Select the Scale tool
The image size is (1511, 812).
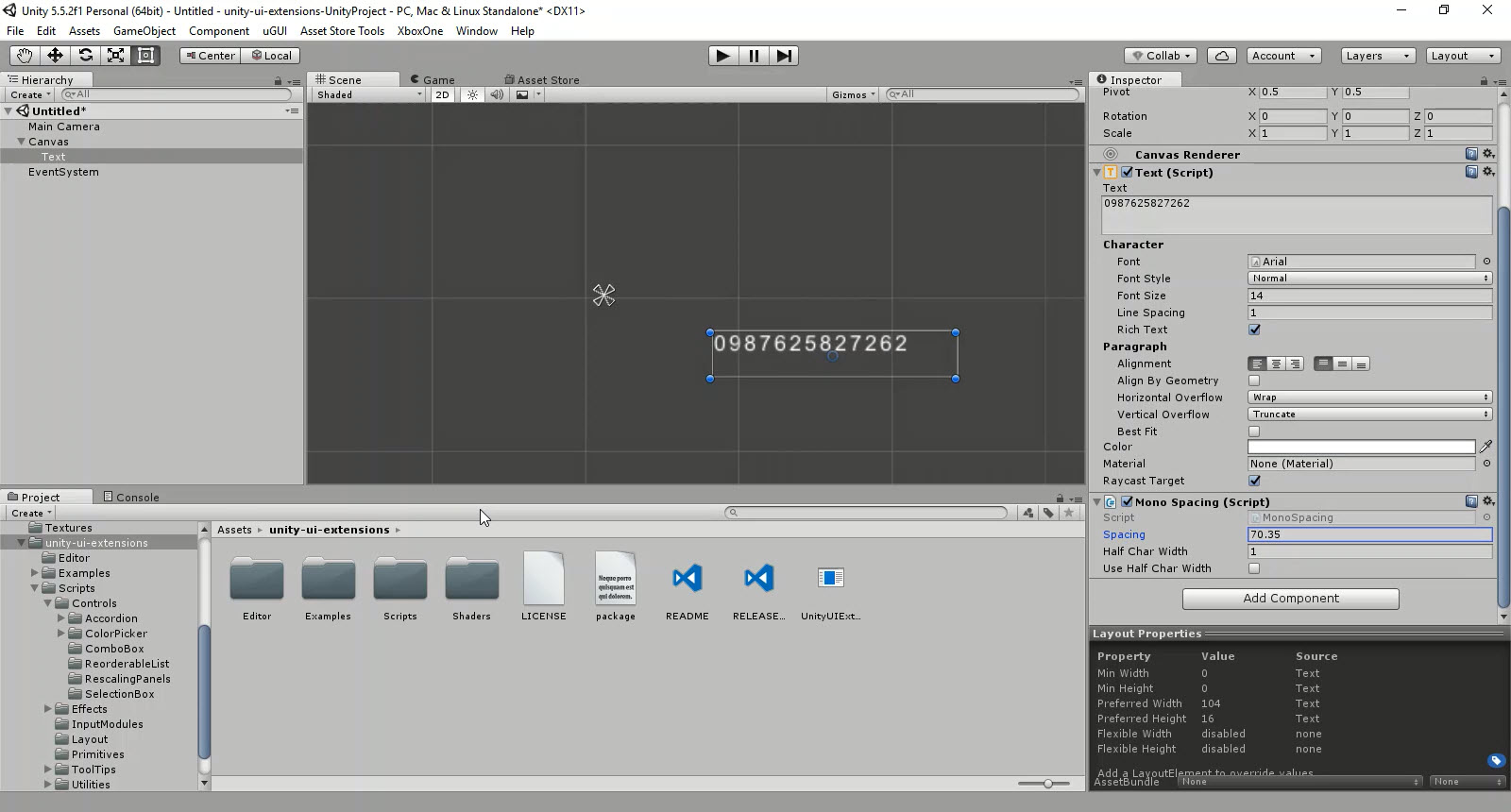[x=115, y=56]
